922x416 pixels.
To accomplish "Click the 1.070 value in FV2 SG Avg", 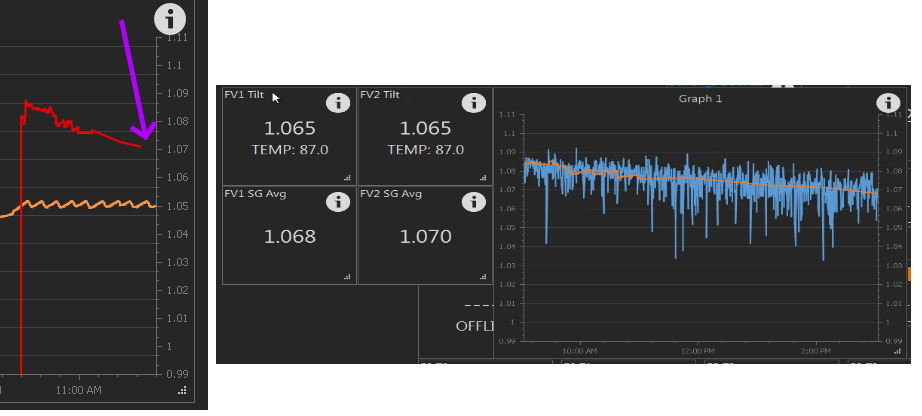I will tap(426, 237).
